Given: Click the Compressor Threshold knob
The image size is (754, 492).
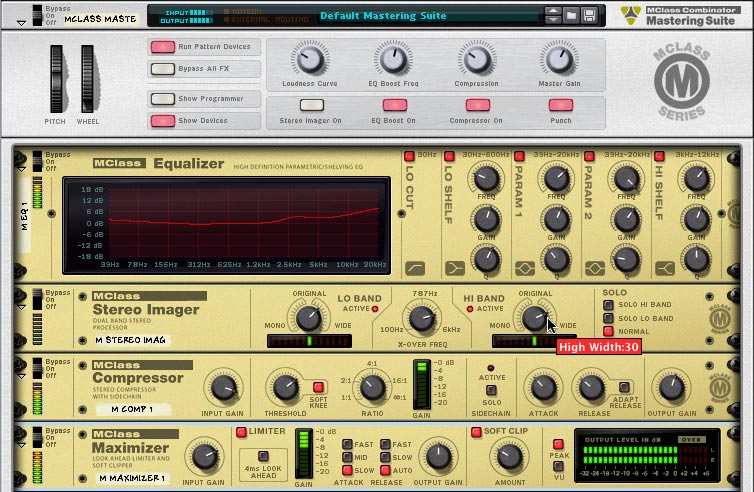Looking at the screenshot, I should [x=285, y=388].
